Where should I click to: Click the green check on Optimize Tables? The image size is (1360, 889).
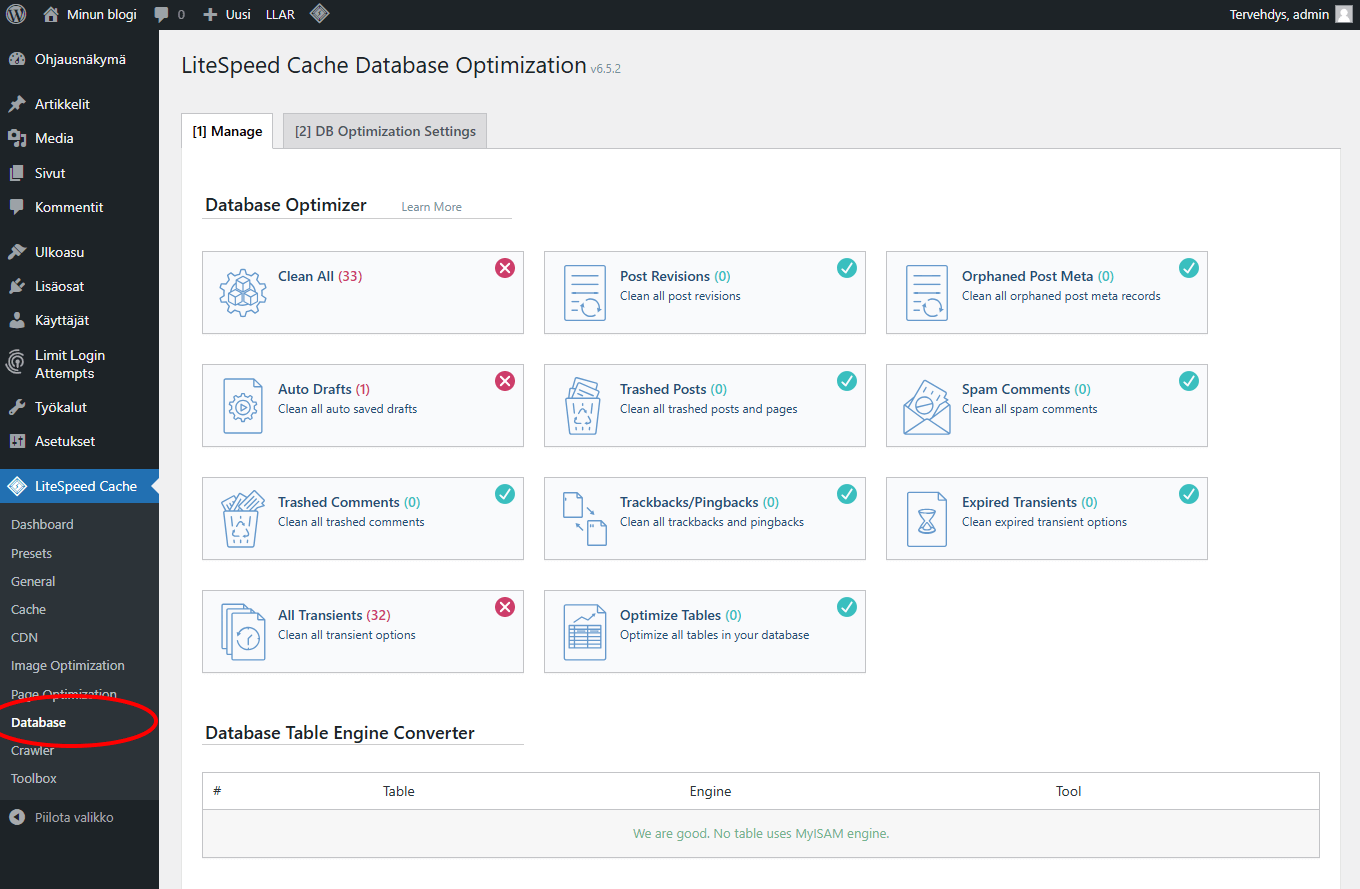point(847,607)
